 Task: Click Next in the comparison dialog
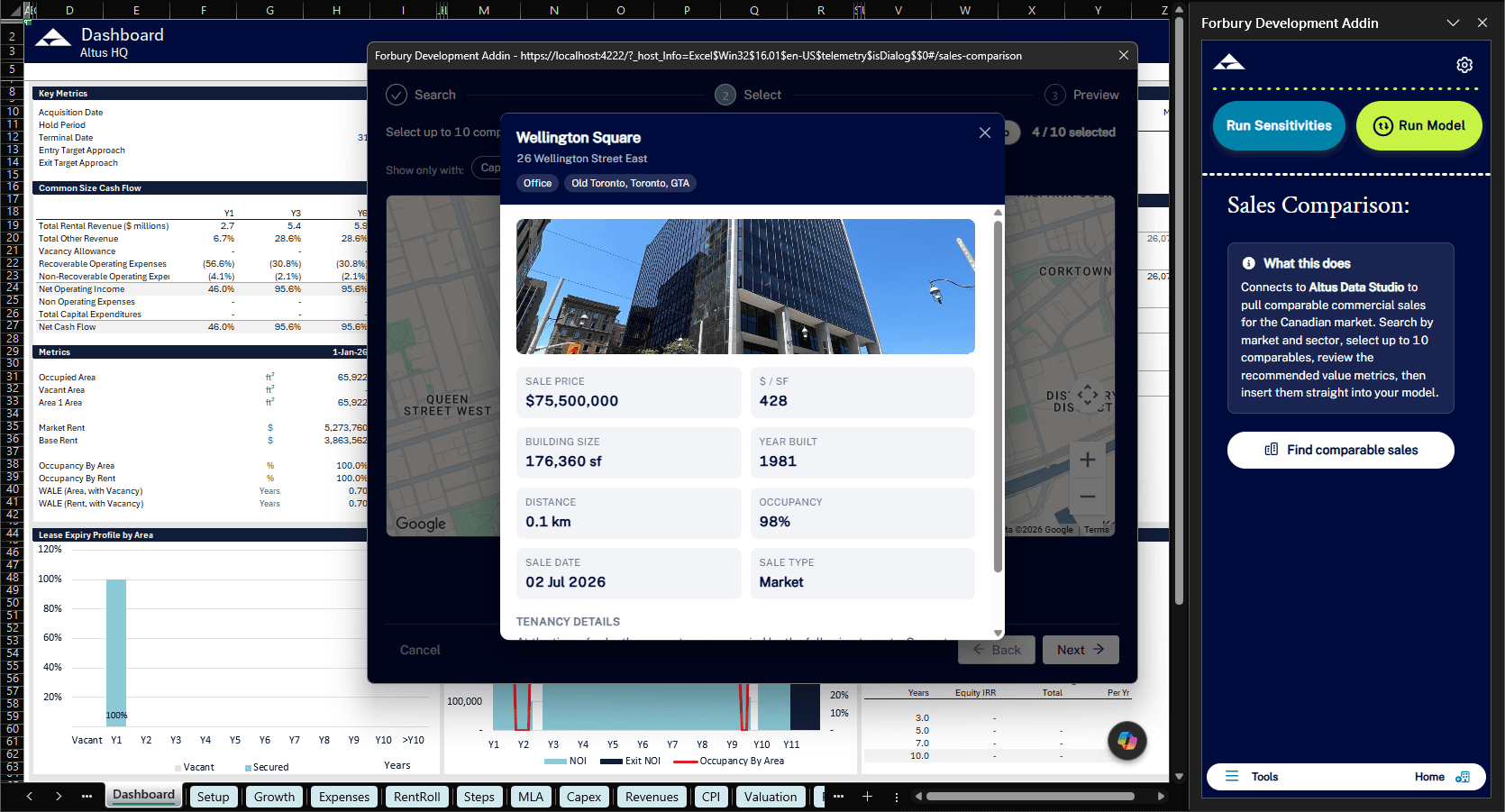tap(1081, 650)
